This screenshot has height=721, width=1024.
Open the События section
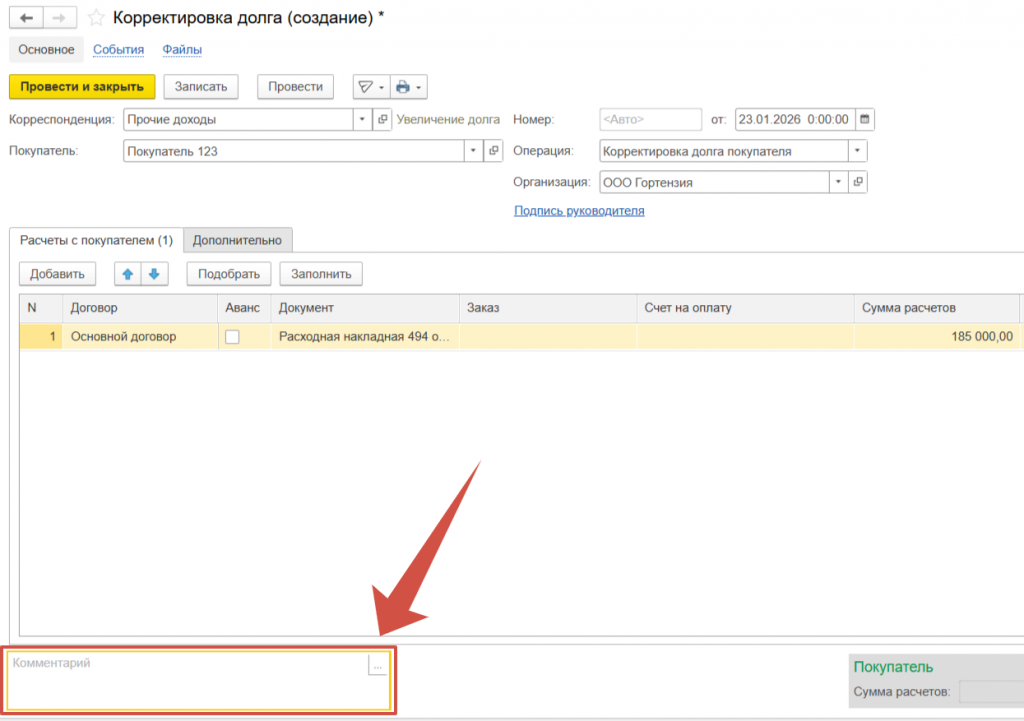[x=118, y=49]
